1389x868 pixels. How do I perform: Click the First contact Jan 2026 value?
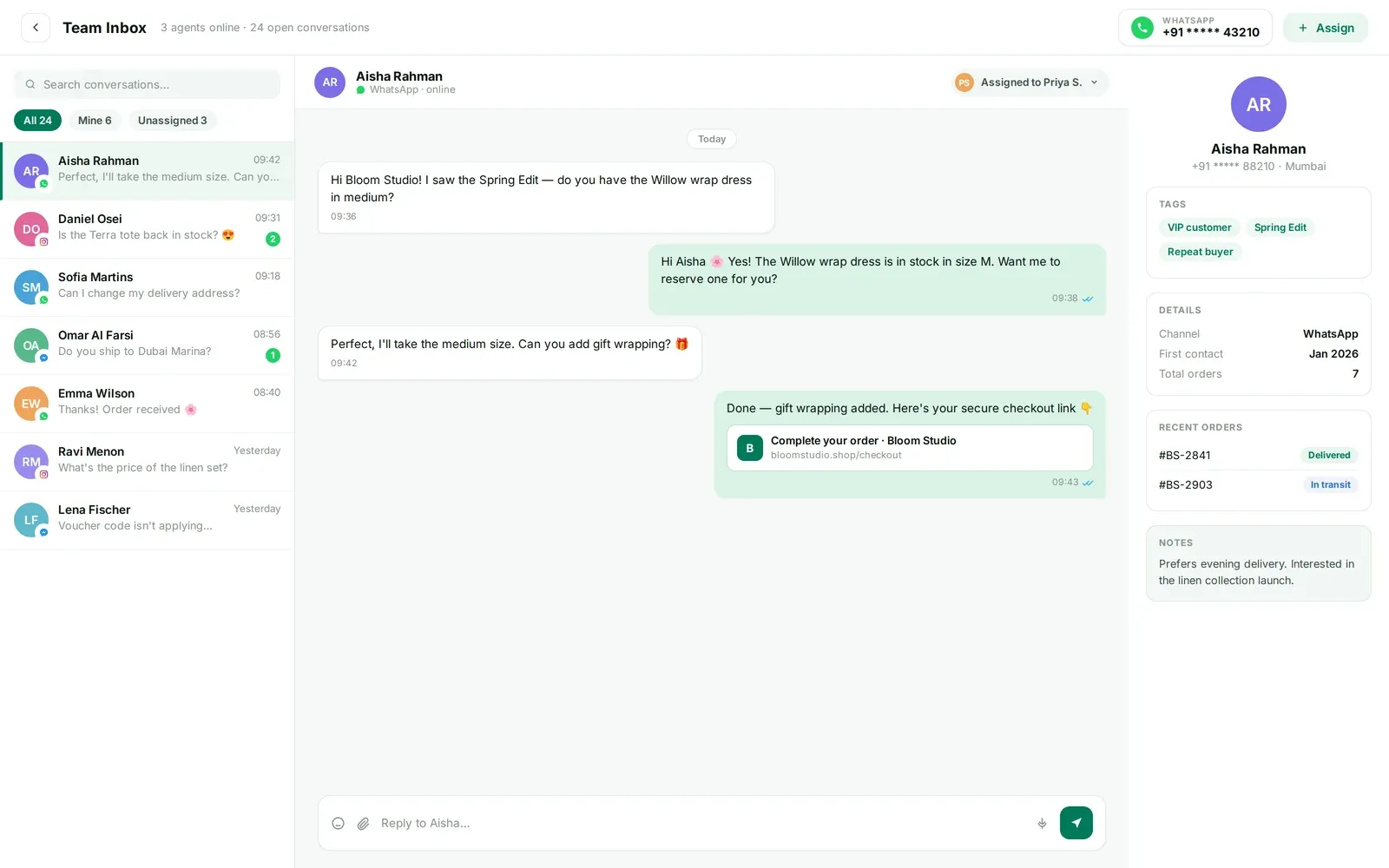tap(1333, 353)
